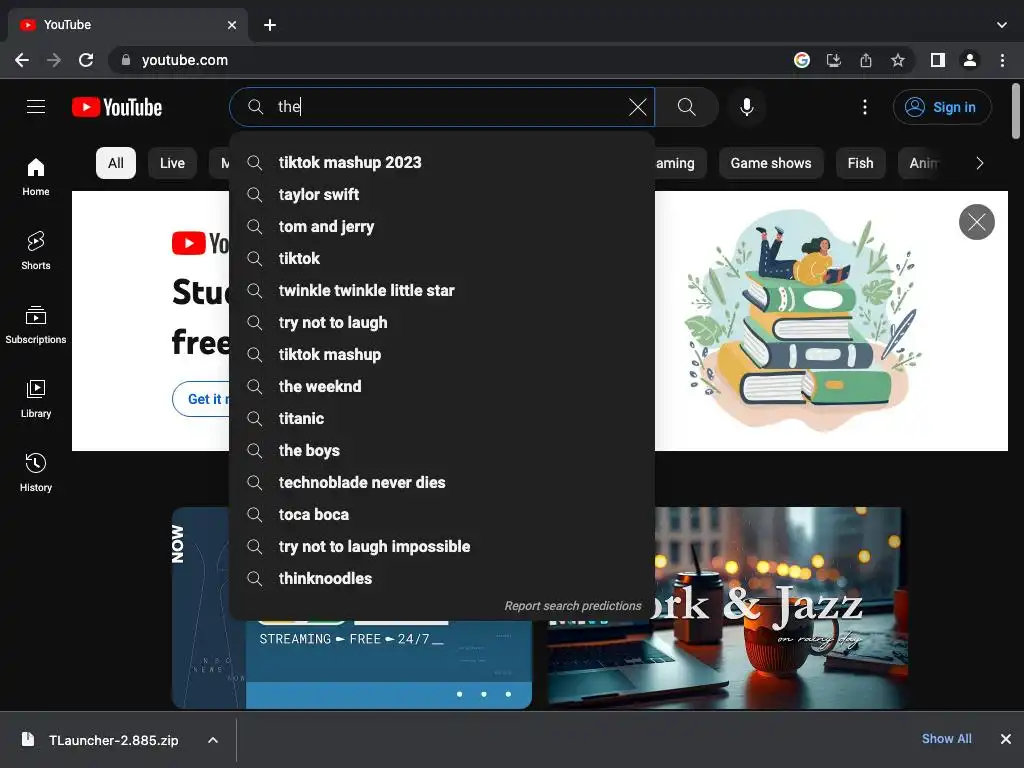Choose suggestion the weeknd
1024x768 pixels.
pos(441,387)
